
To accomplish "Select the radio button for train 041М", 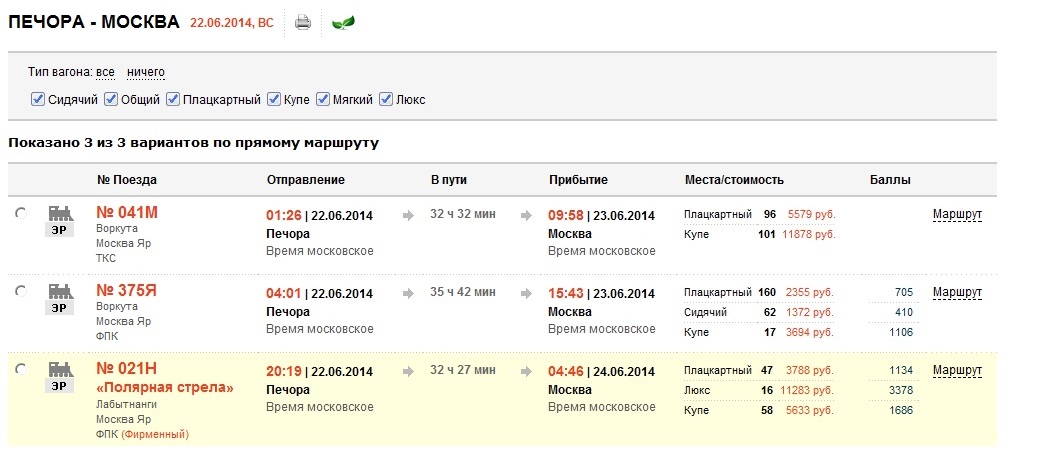I will point(21,213).
